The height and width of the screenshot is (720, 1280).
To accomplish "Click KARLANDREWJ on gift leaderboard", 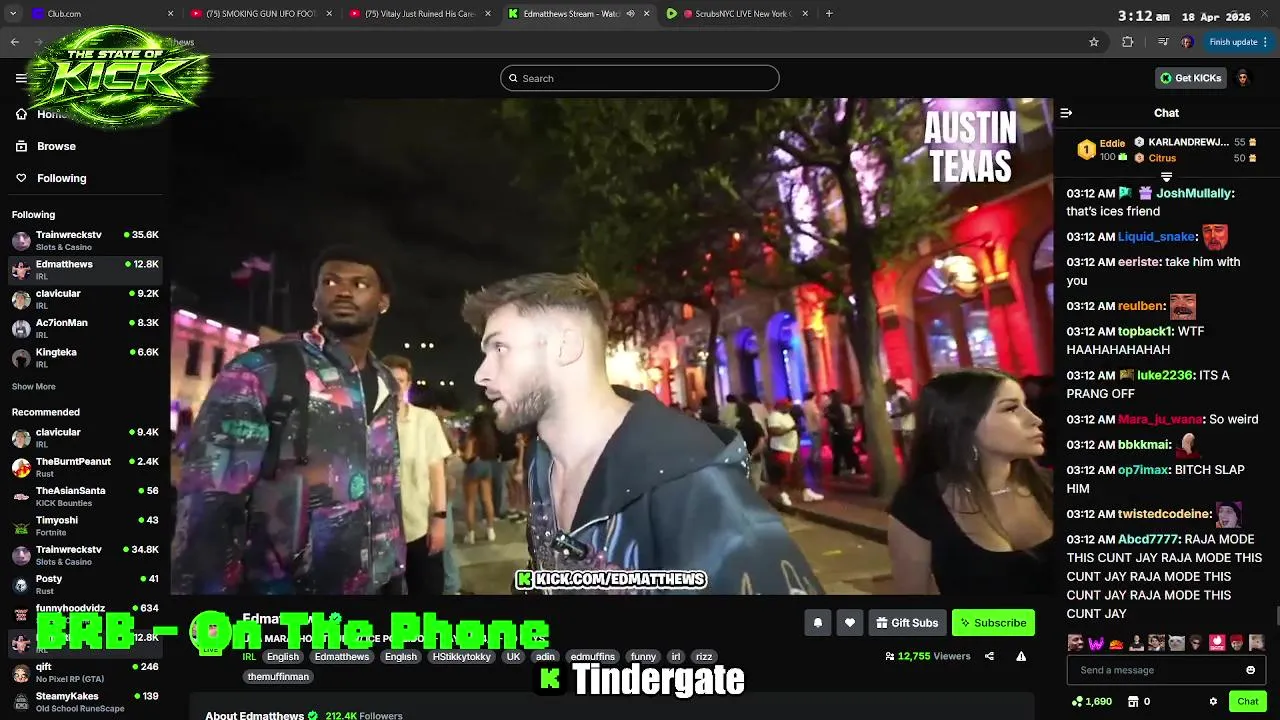I will click(x=1188, y=142).
